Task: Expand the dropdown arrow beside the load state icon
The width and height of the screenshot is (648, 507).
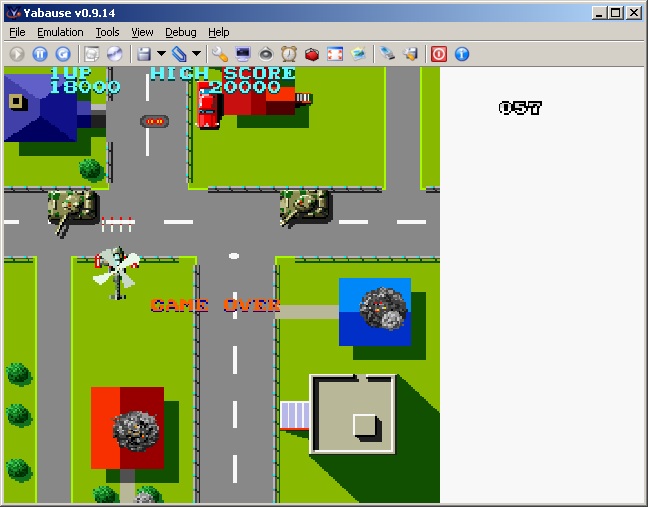Action: [197, 54]
